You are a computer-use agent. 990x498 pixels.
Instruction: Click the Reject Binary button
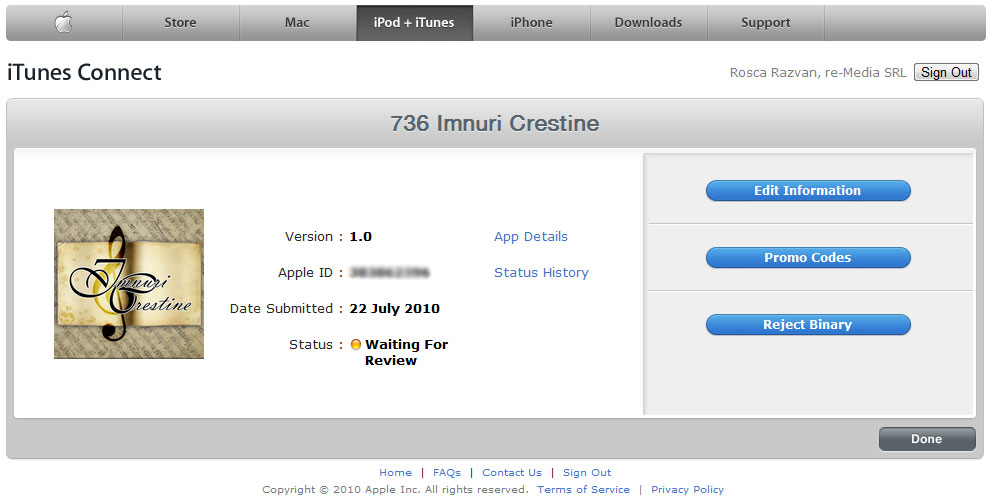click(x=808, y=324)
